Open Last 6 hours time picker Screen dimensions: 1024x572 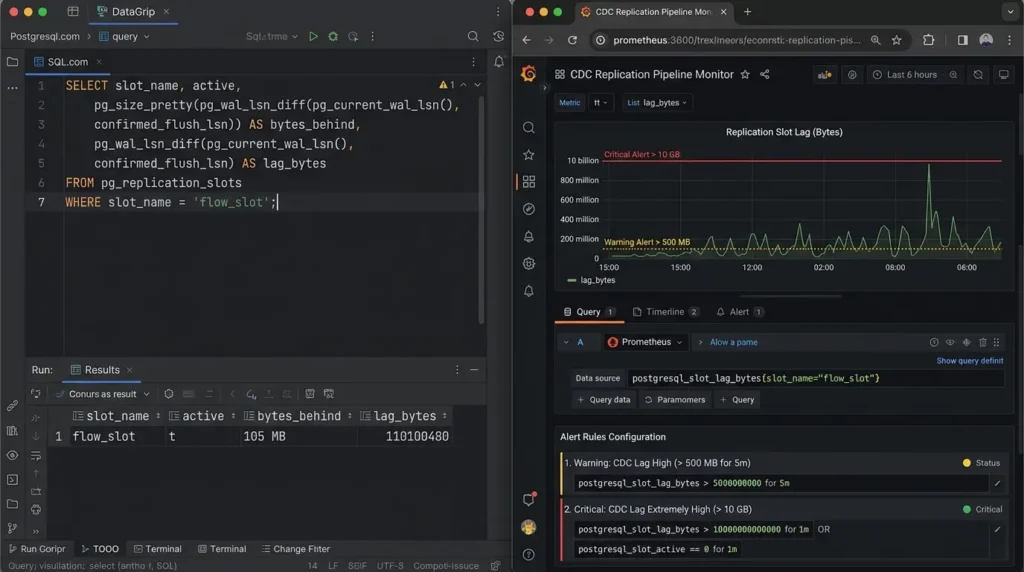pos(905,74)
